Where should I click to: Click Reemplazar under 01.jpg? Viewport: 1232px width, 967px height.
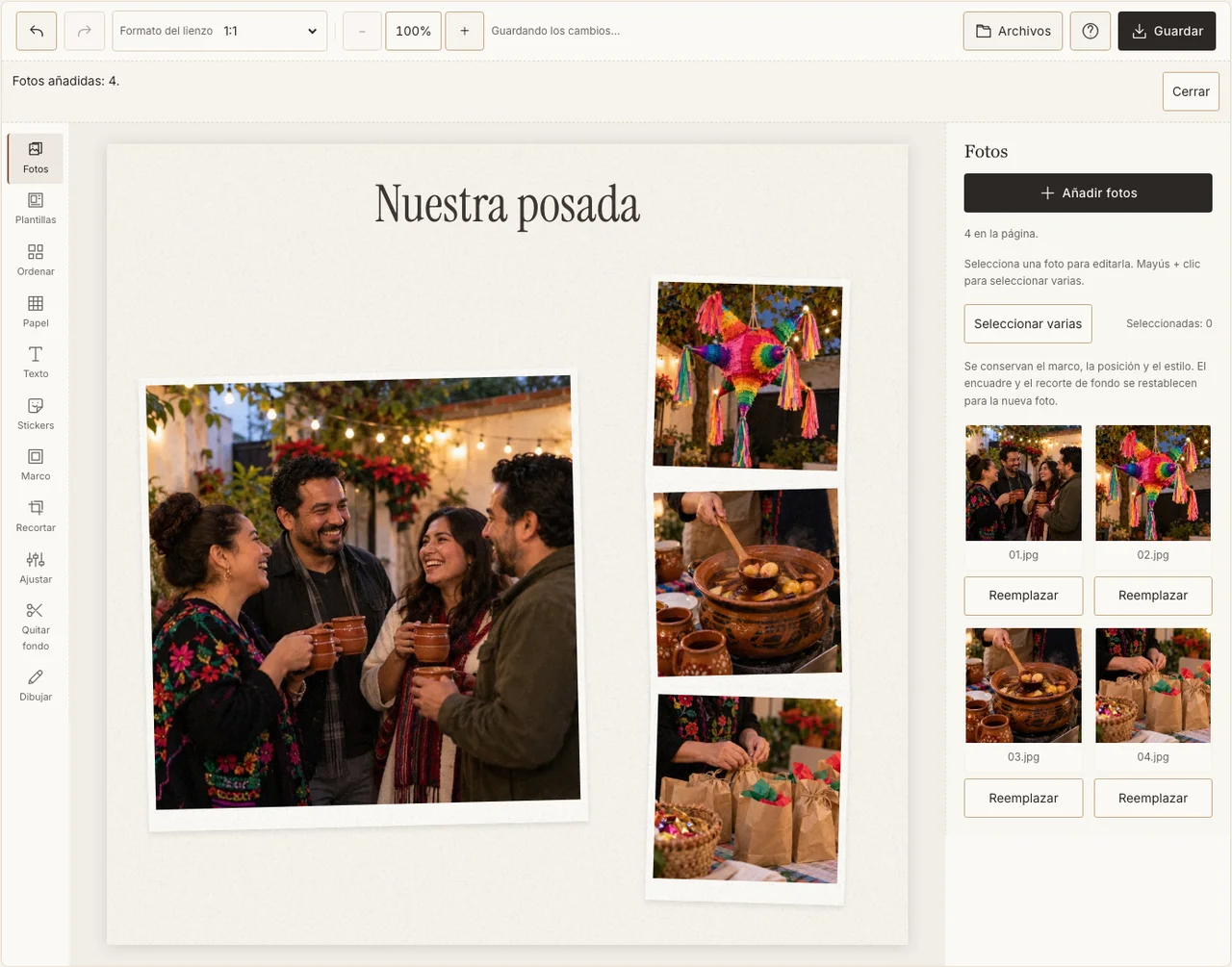[1023, 596]
